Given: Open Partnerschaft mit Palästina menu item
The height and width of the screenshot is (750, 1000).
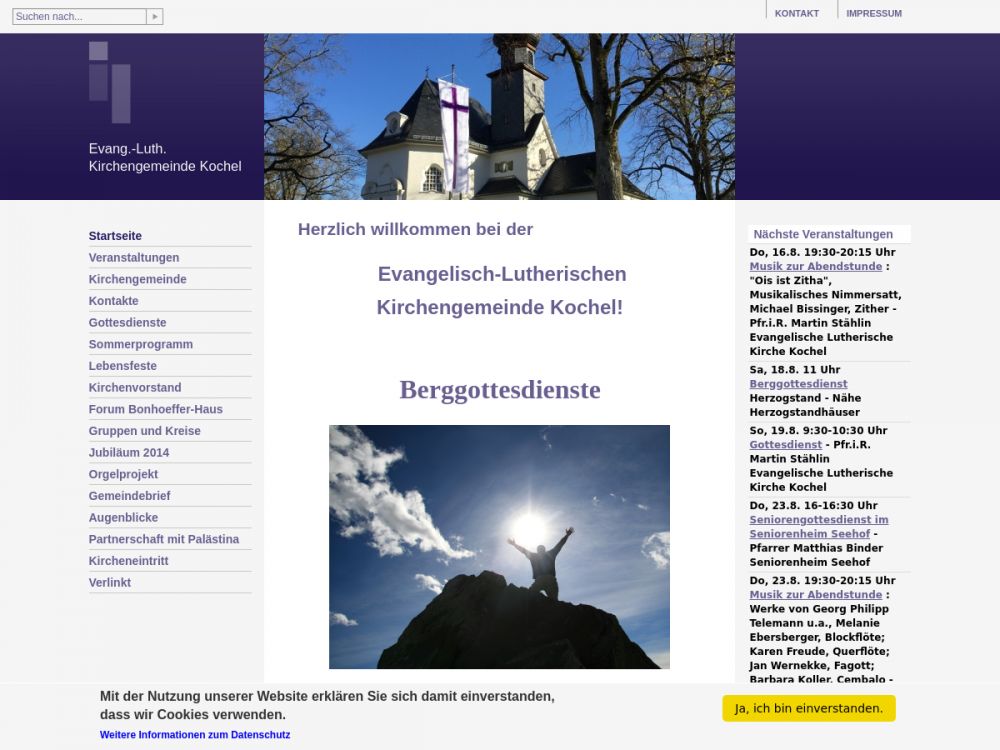Looking at the screenshot, I should [x=163, y=539].
